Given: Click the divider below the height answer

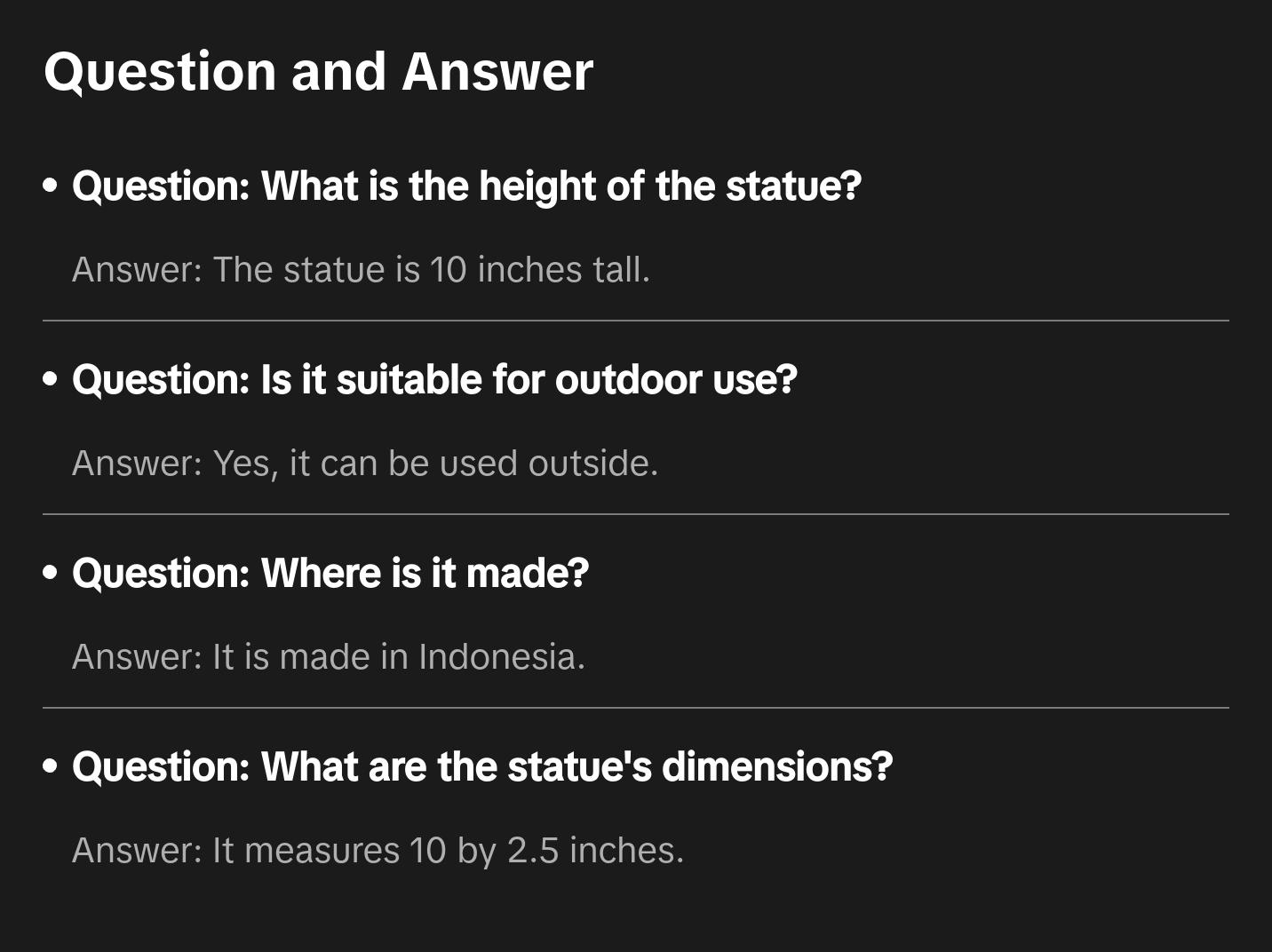Looking at the screenshot, I should (635, 321).
